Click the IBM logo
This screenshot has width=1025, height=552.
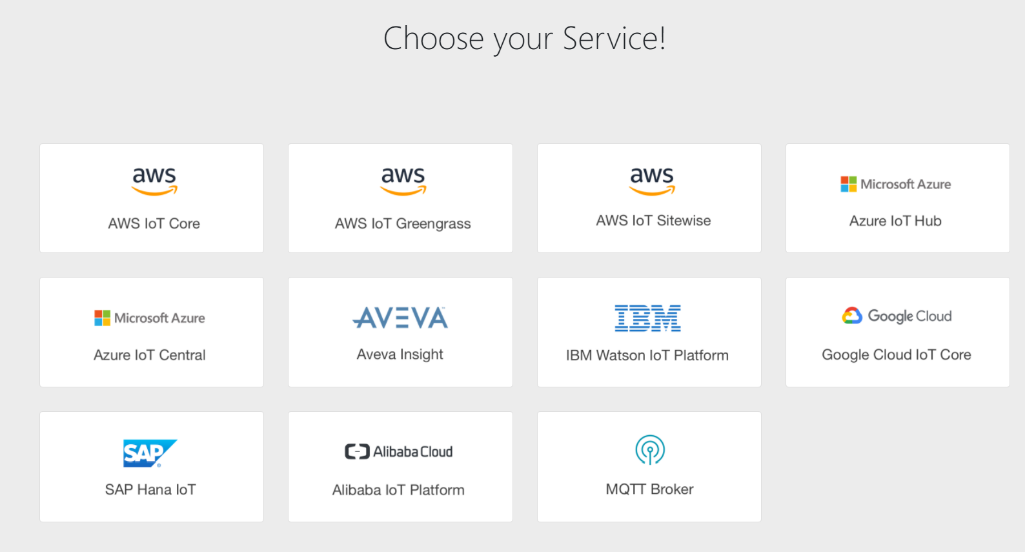tap(647, 318)
